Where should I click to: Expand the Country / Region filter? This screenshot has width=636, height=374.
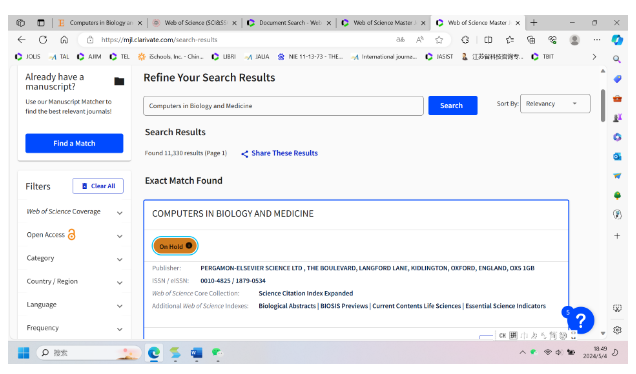(74, 282)
